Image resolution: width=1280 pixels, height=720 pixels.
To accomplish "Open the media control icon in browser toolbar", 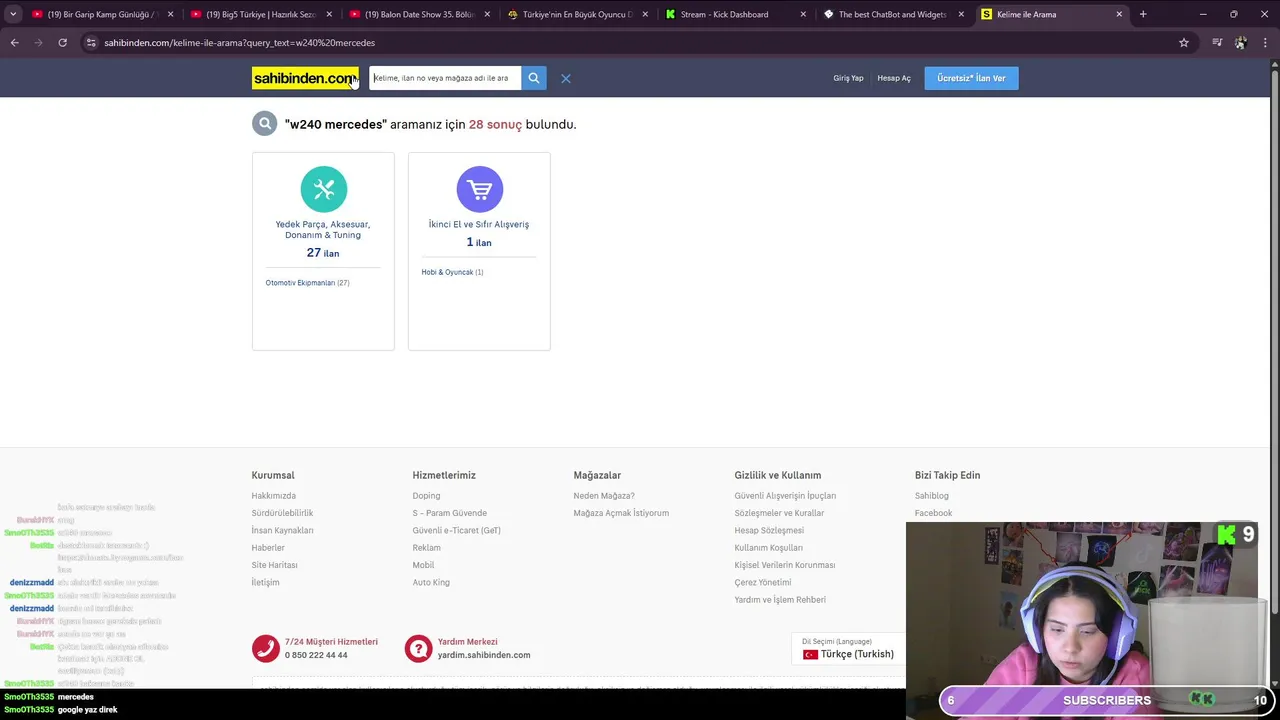I will pyautogui.click(x=1217, y=43).
